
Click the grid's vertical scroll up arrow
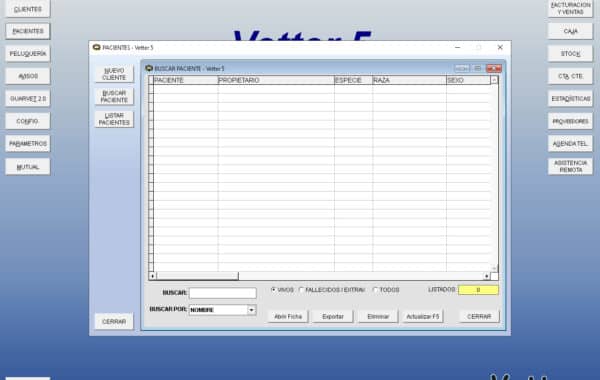[x=494, y=80]
